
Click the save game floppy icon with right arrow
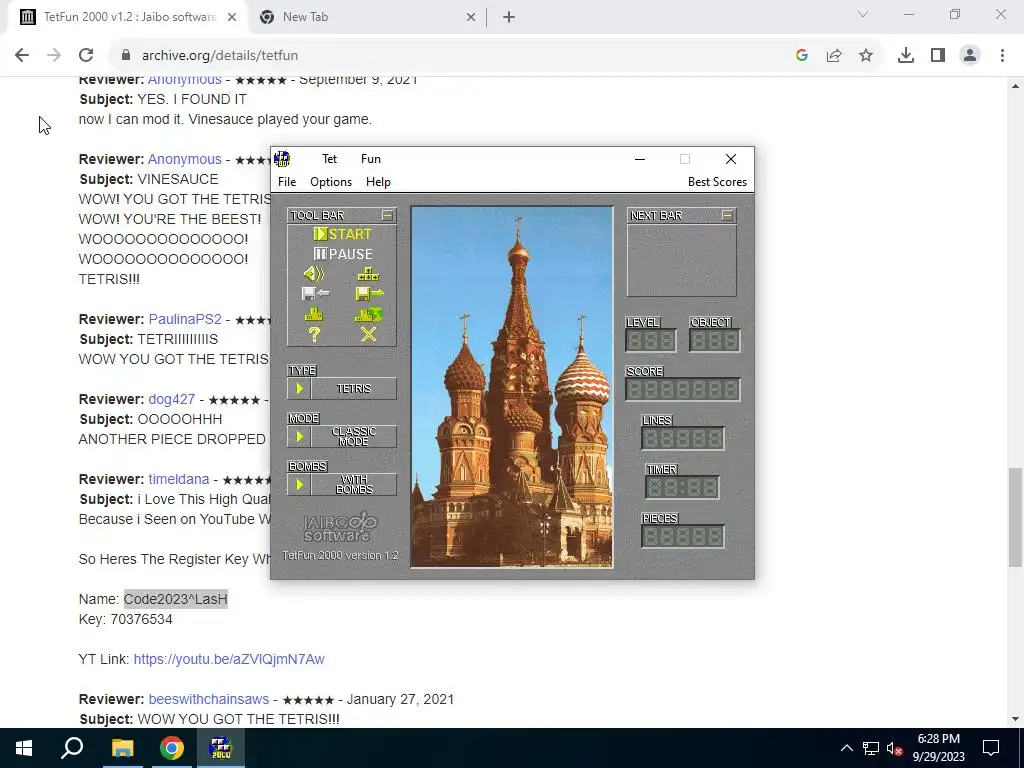point(370,294)
